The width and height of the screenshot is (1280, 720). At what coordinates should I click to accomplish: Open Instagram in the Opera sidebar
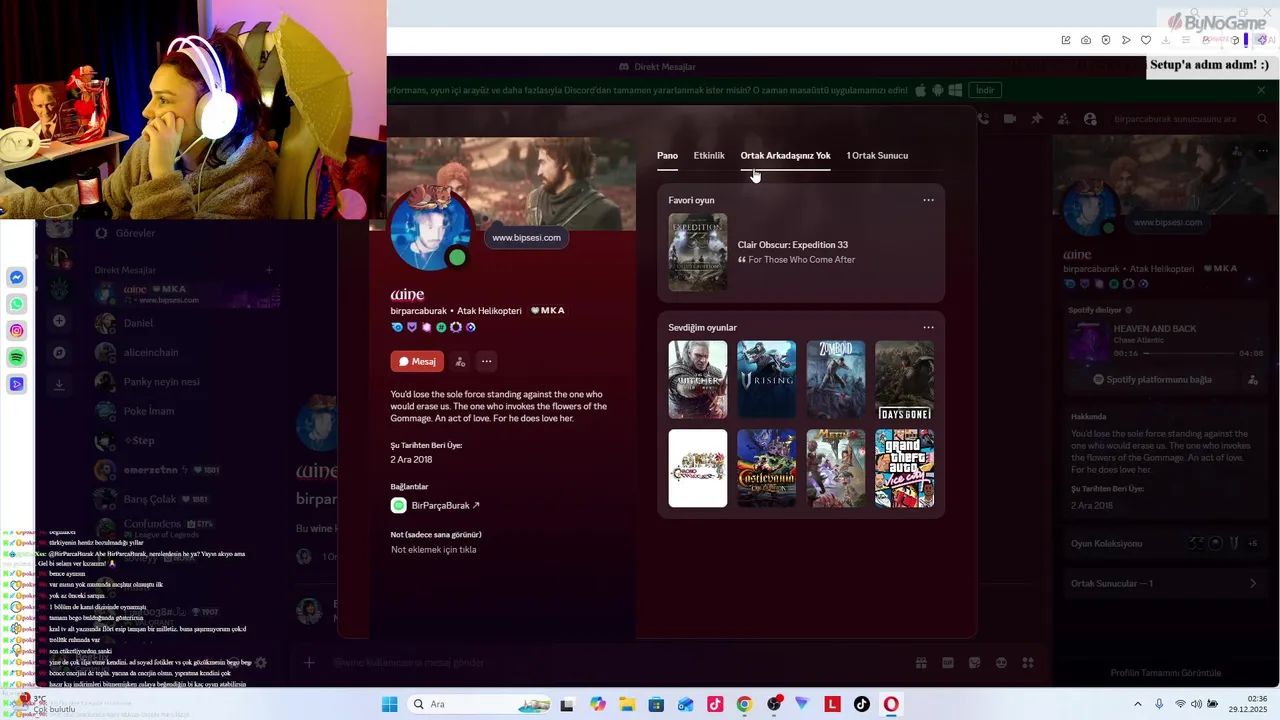pyautogui.click(x=17, y=330)
